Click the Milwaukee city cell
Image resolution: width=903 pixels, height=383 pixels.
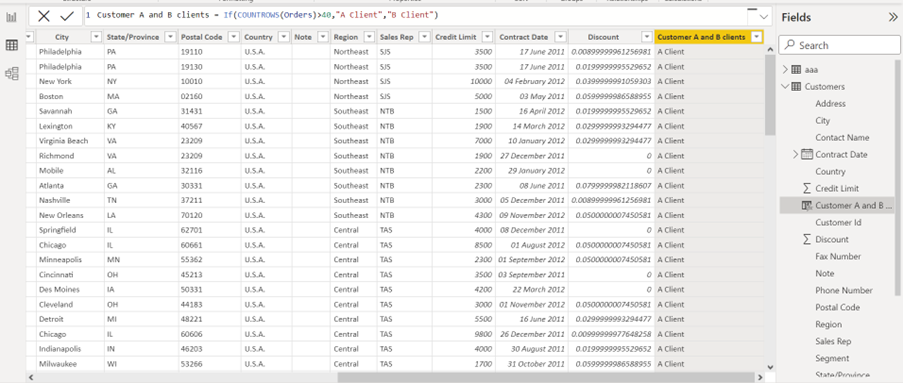click(x=69, y=364)
